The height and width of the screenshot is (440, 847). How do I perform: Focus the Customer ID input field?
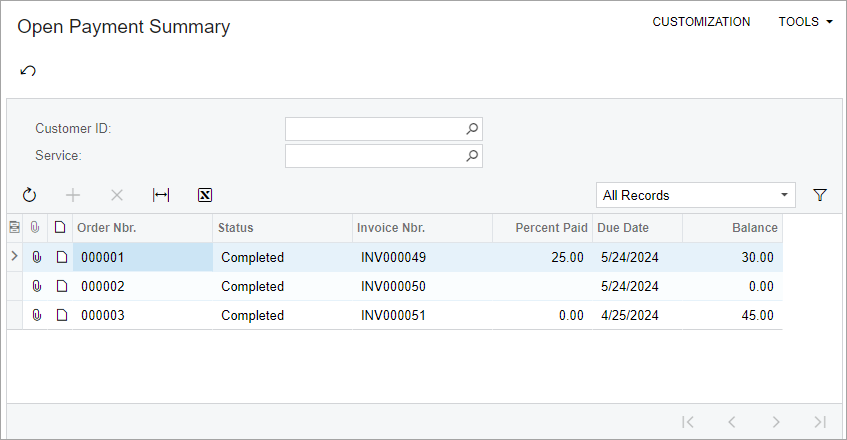374,129
